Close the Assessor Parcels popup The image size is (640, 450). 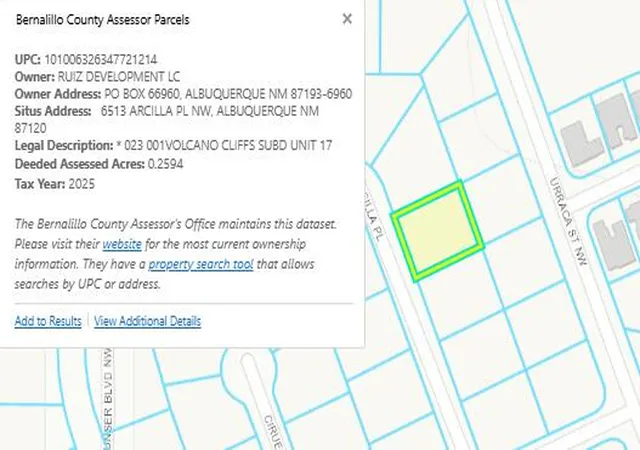click(347, 19)
